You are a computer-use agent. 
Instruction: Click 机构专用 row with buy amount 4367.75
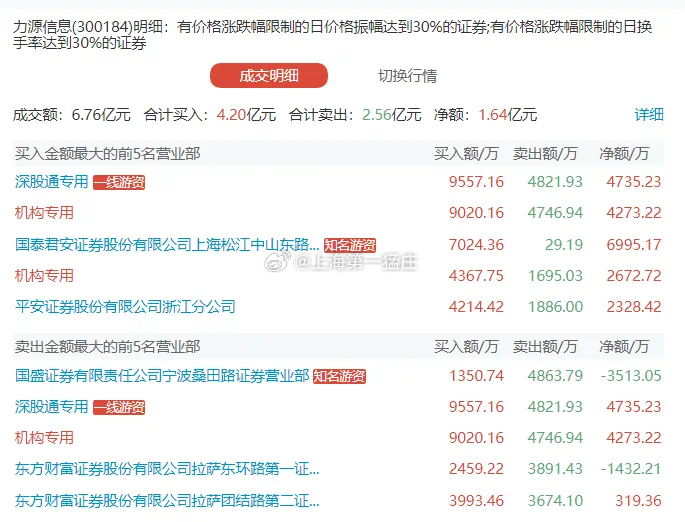[x=44, y=276]
